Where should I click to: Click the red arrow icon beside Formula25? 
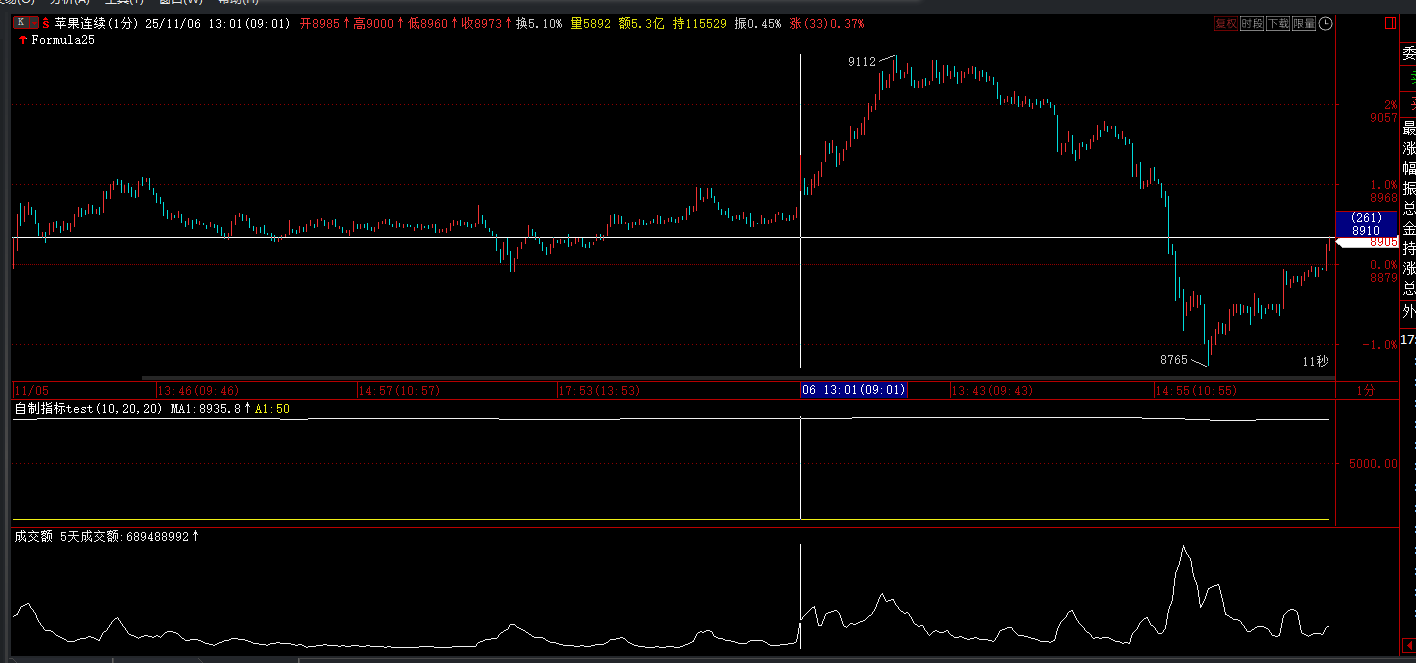(23, 40)
